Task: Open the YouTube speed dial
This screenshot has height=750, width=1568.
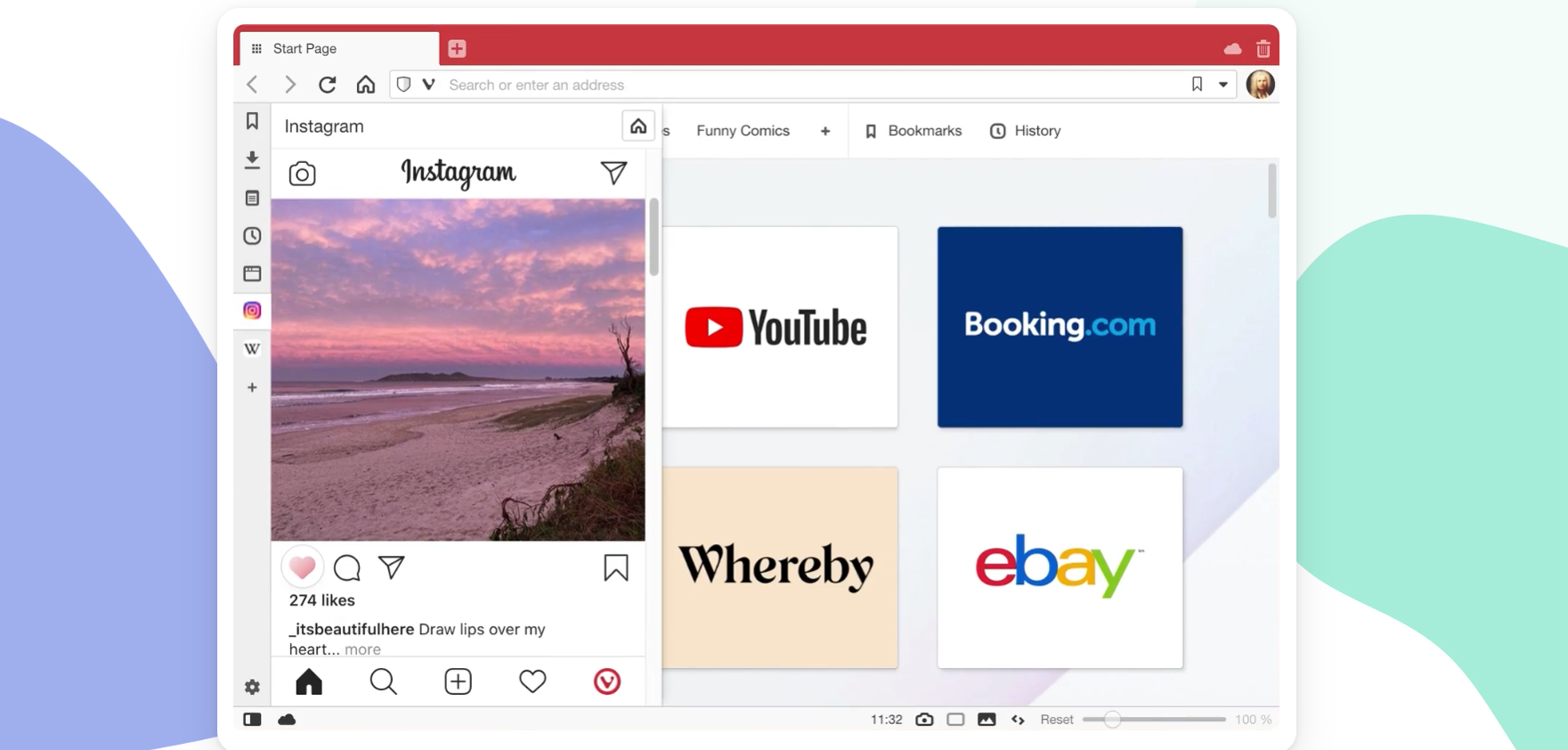Action: [x=780, y=327]
